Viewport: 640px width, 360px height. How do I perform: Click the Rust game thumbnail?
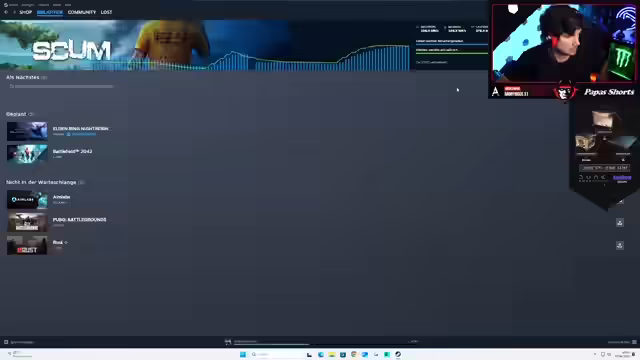pos(27,245)
